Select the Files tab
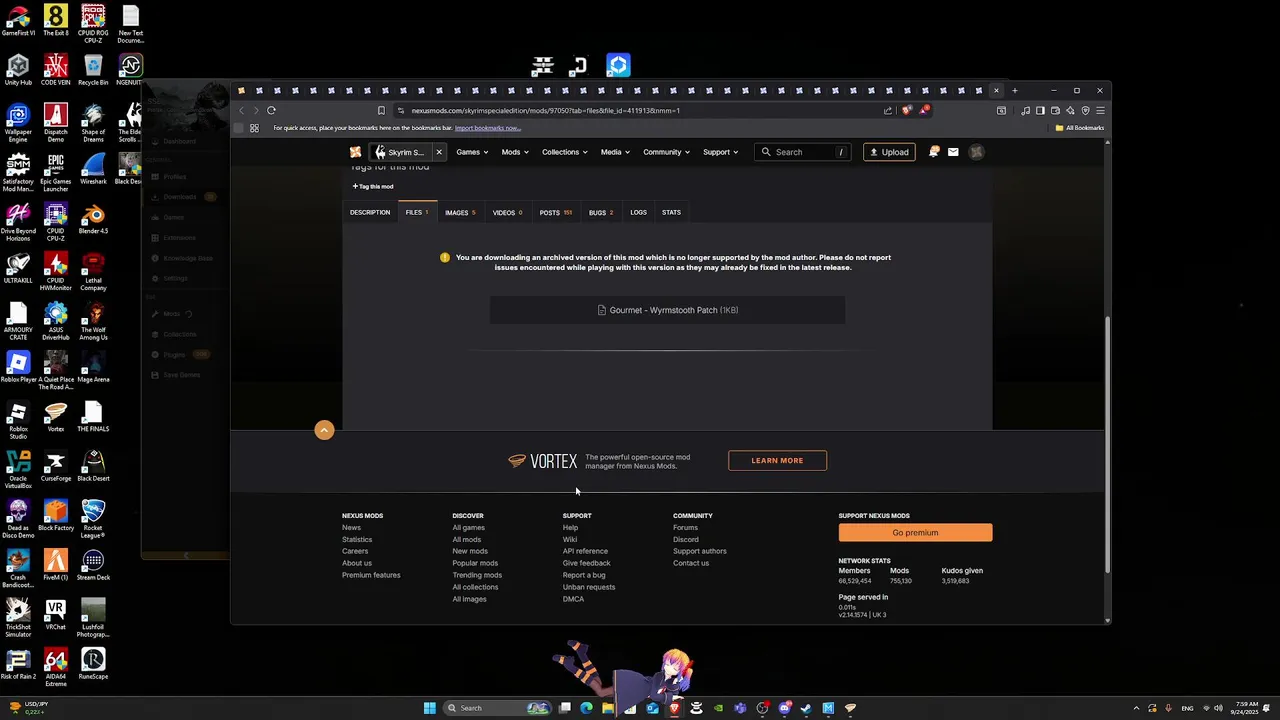Screen dimensions: 1280x720 pyautogui.click(x=417, y=212)
